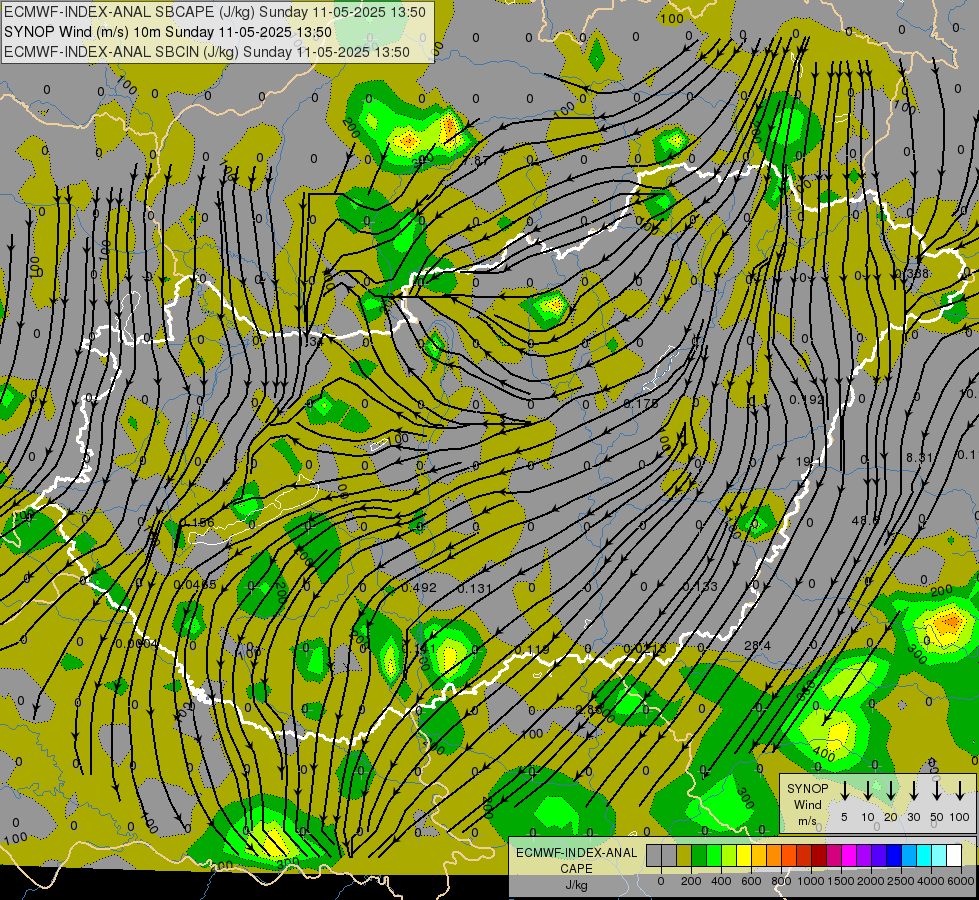Click the wind value 0.192 on map
Image resolution: width=979 pixels, height=900 pixels.
click(807, 399)
